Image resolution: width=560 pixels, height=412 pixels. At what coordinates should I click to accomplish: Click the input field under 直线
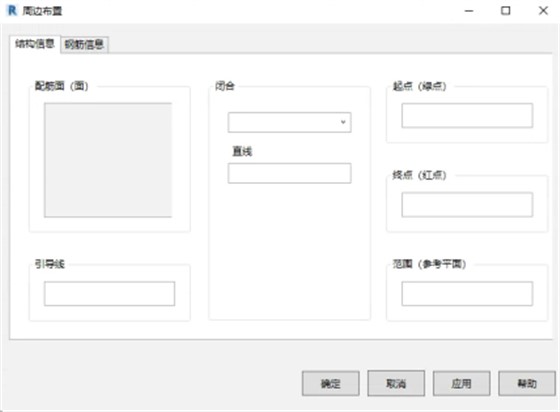[290, 173]
